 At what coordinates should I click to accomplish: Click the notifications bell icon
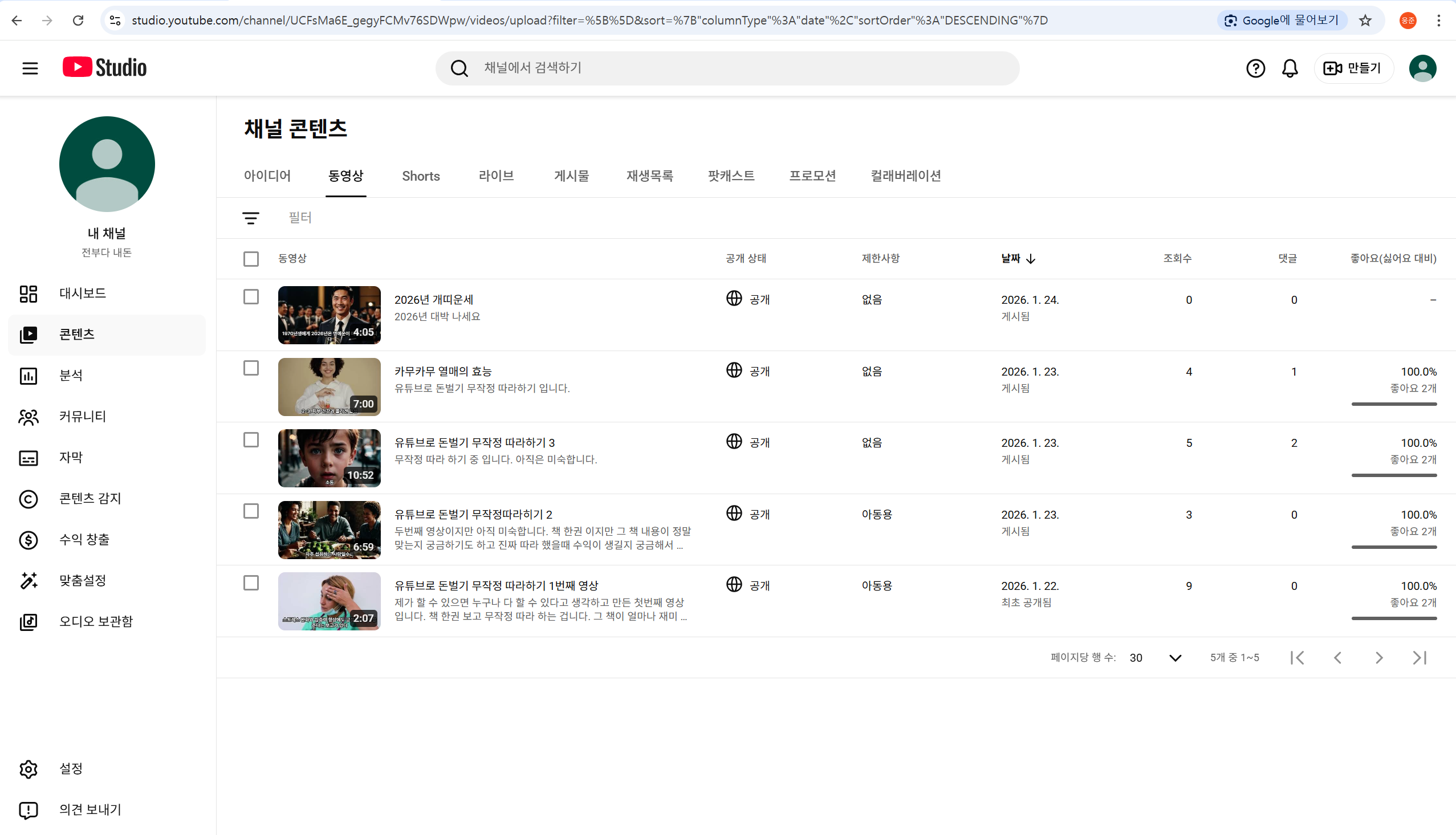coord(1289,68)
